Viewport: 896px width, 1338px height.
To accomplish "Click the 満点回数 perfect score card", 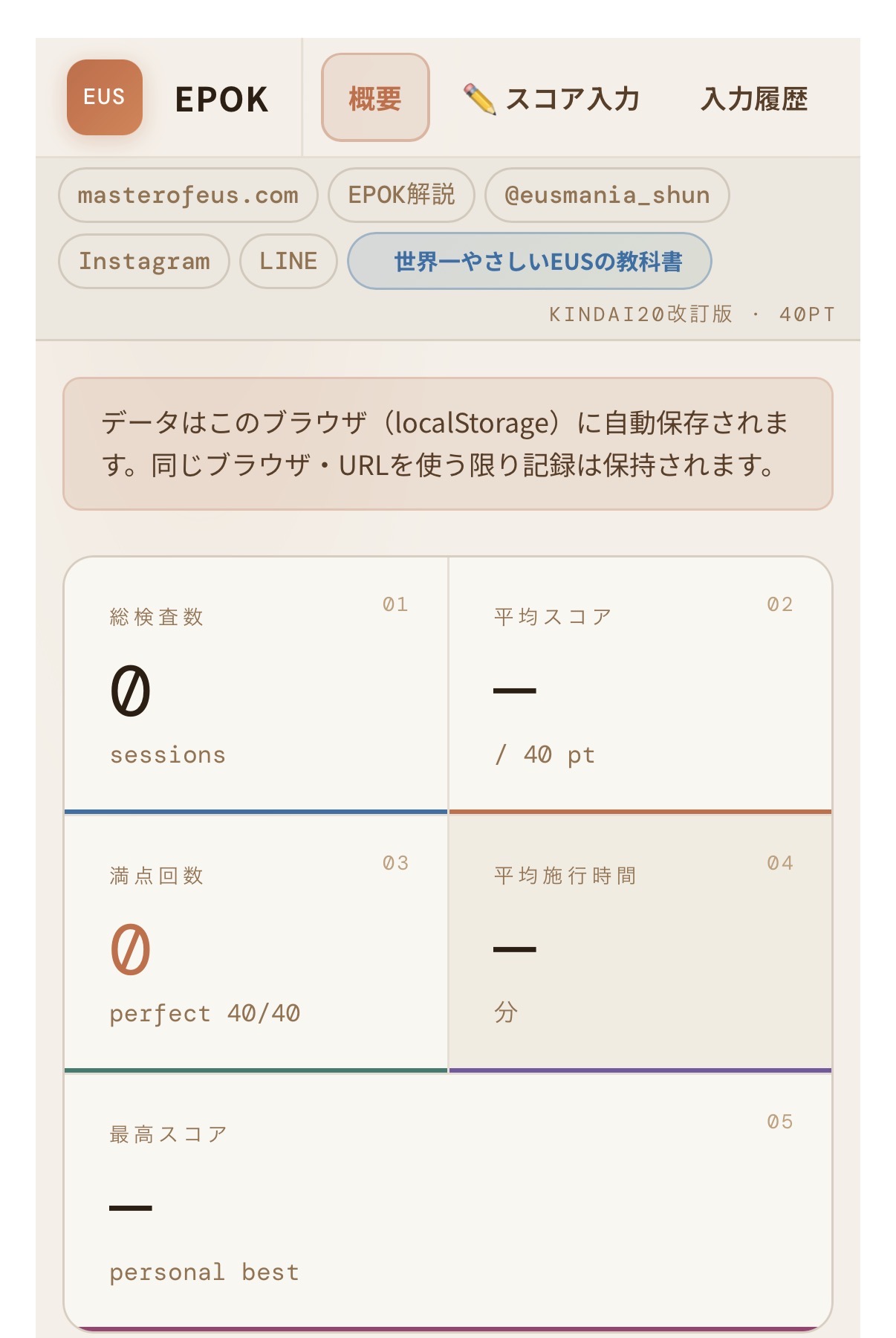I will click(256, 943).
